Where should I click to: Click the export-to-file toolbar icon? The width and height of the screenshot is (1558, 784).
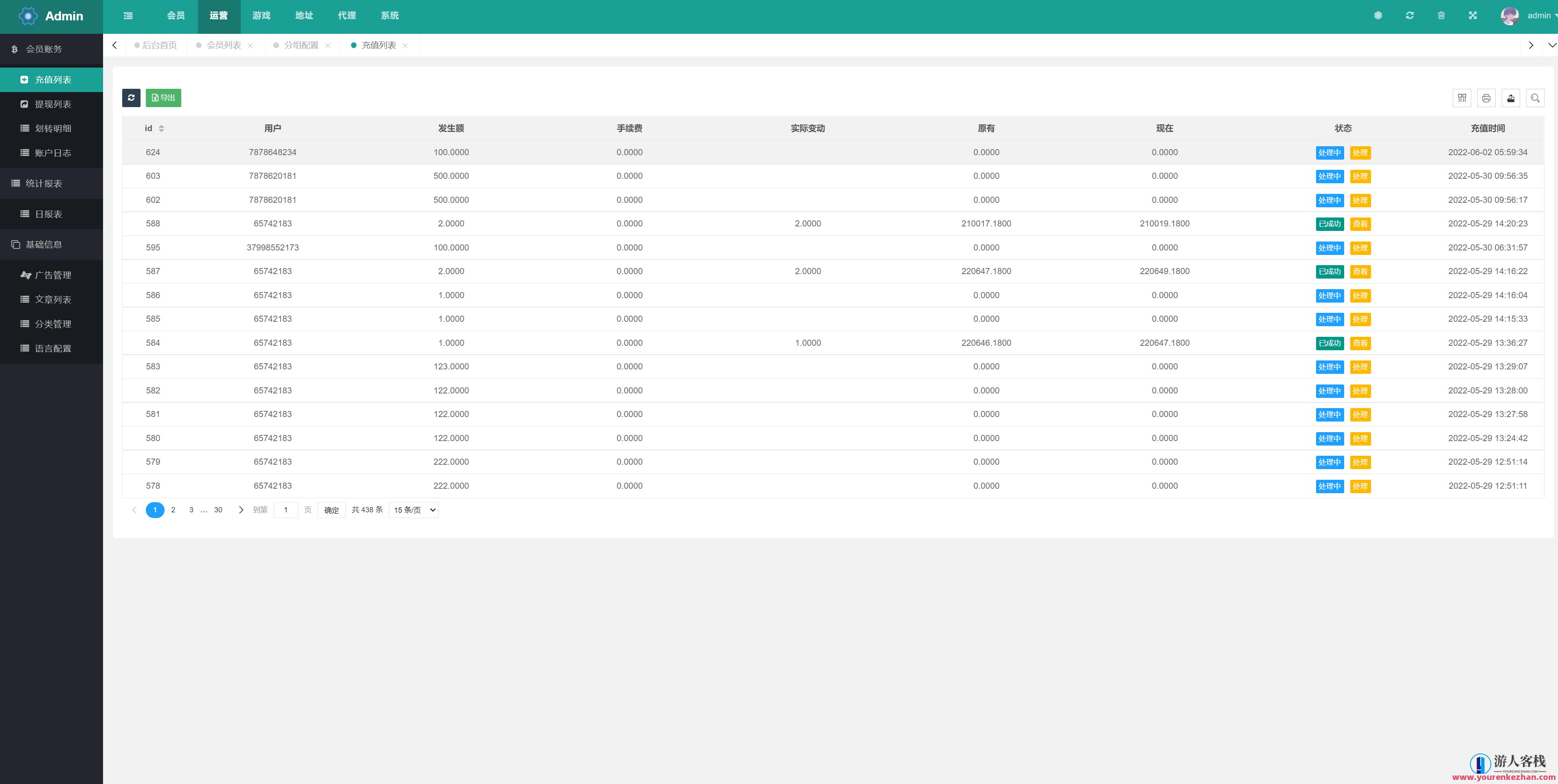(x=1510, y=98)
